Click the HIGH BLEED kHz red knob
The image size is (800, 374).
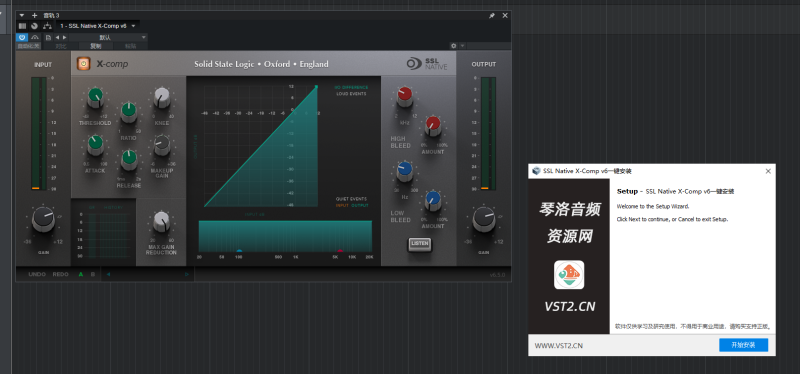[x=404, y=96]
